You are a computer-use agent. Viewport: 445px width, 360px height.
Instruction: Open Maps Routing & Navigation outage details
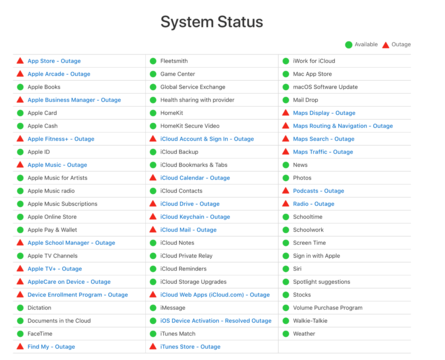343,126
